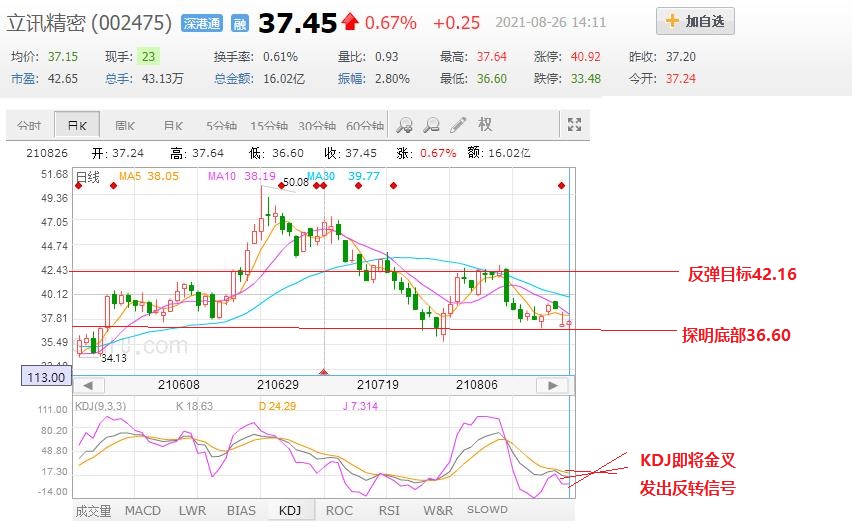Click the 34.13 low price label

[114, 358]
